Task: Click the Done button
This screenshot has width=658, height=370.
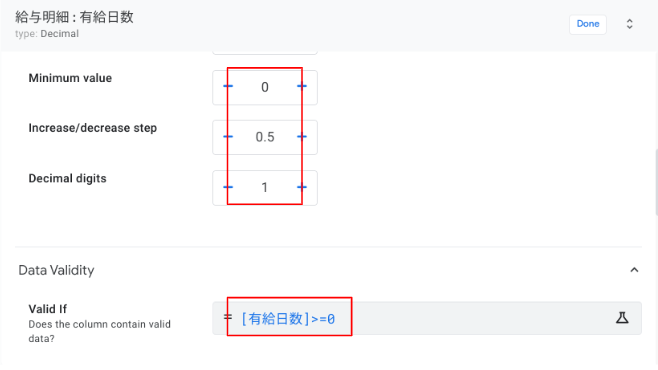Action: click(x=588, y=24)
